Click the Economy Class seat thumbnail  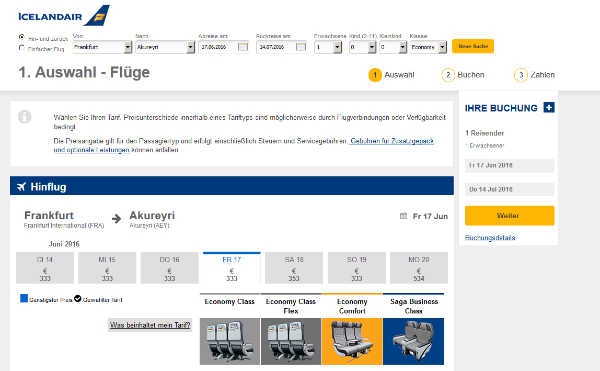click(230, 341)
